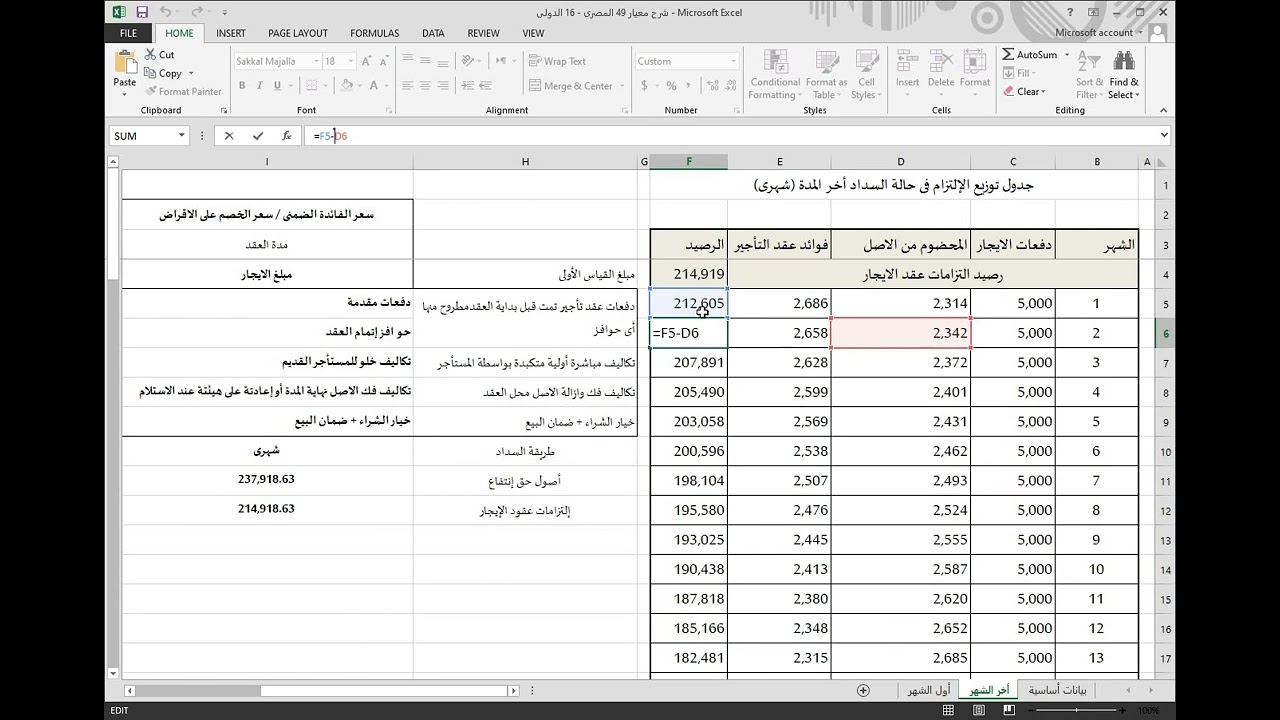The image size is (1280, 720).
Task: Expand the Copy dropdown arrow
Action: click(190, 73)
